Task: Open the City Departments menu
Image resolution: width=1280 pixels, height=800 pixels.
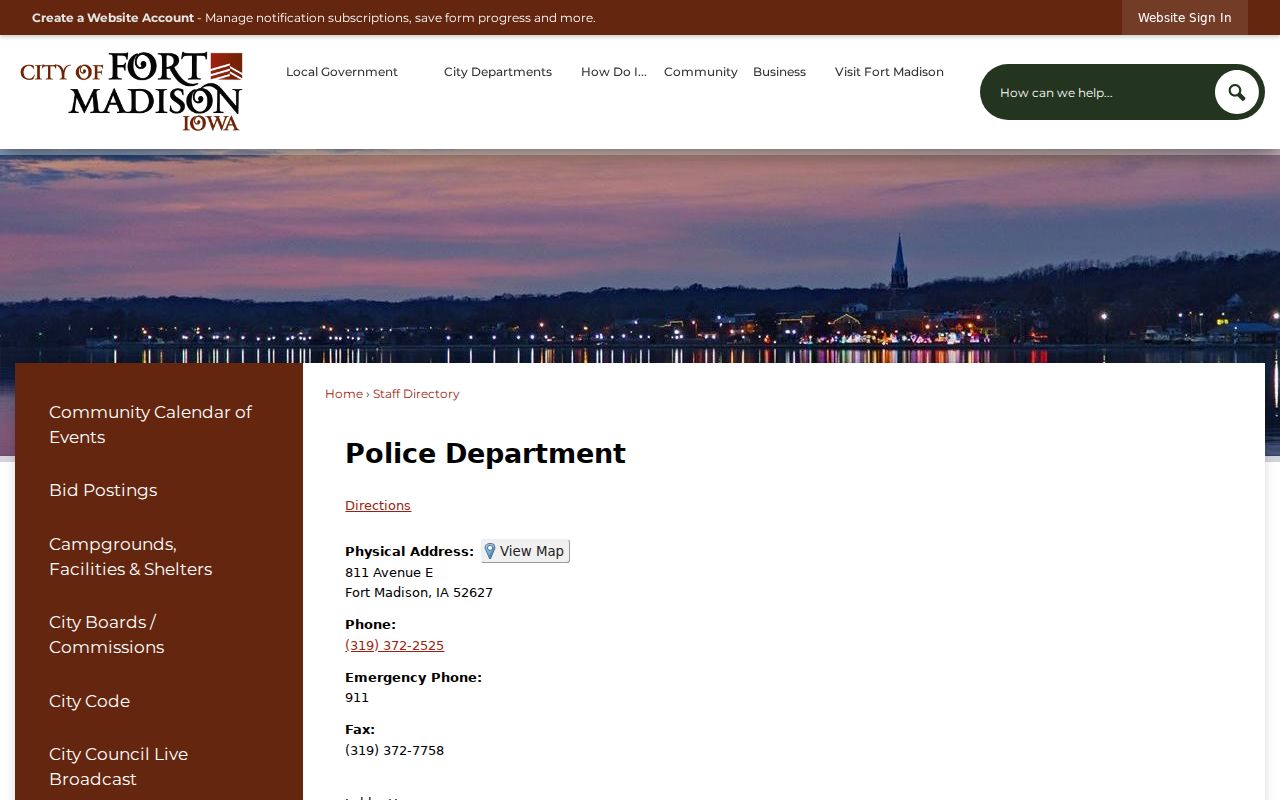Action: 498,72
